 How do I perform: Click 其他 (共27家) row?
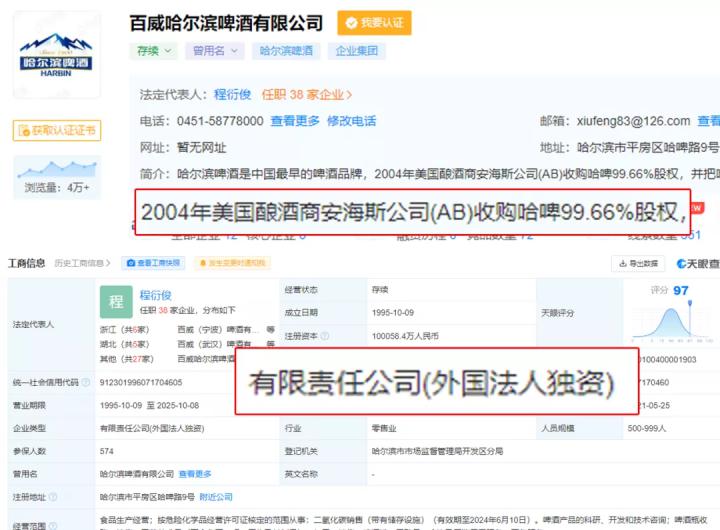pos(127,359)
